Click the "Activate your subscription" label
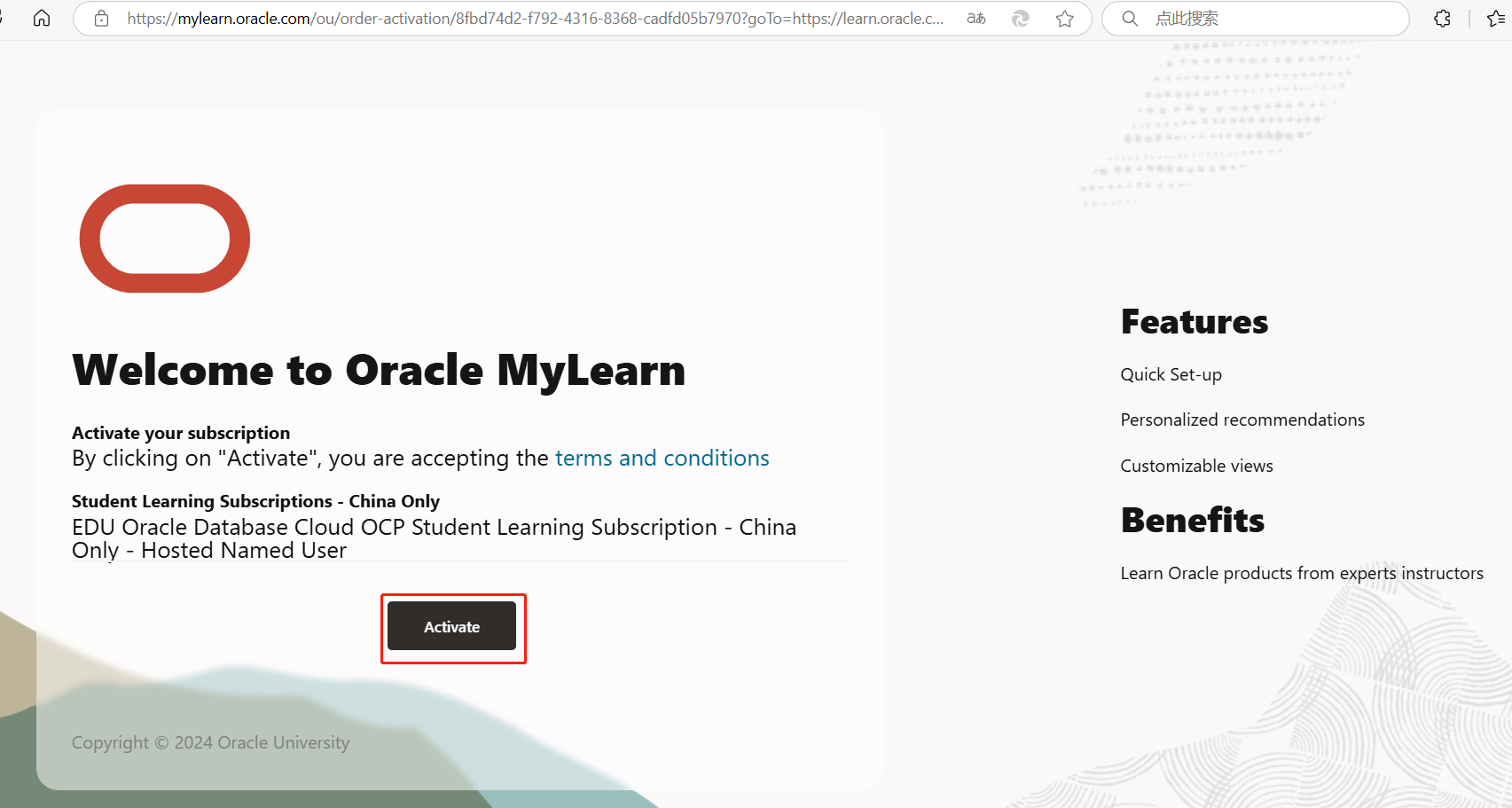Screen dimensions: 1512x808 coord(181,433)
